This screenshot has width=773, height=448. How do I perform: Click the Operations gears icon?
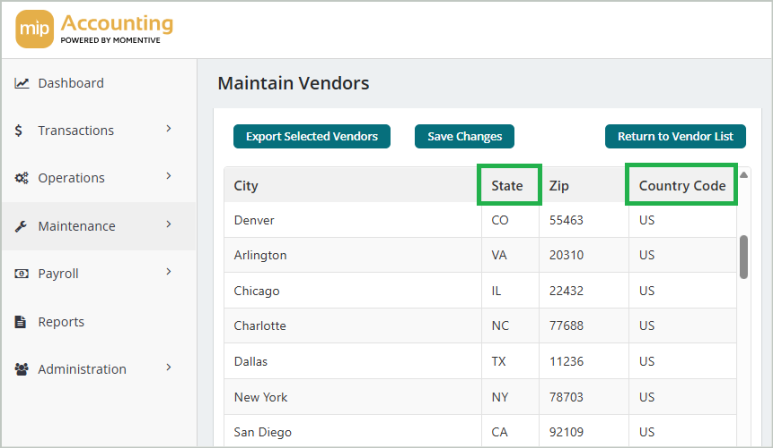tap(21, 178)
